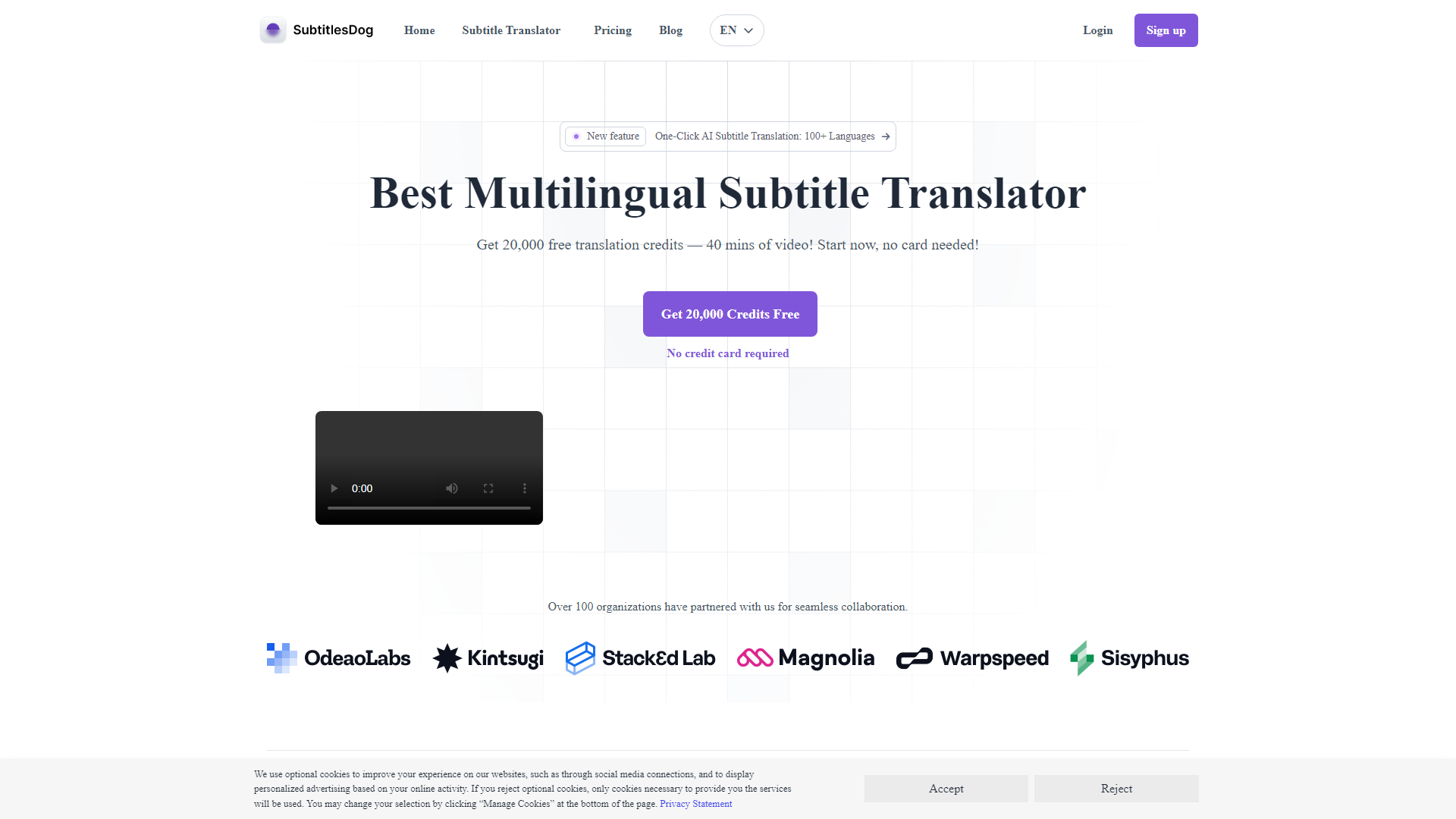Click the arrow icon next to 100+ Languages
This screenshot has width=1456, height=819.
click(884, 136)
